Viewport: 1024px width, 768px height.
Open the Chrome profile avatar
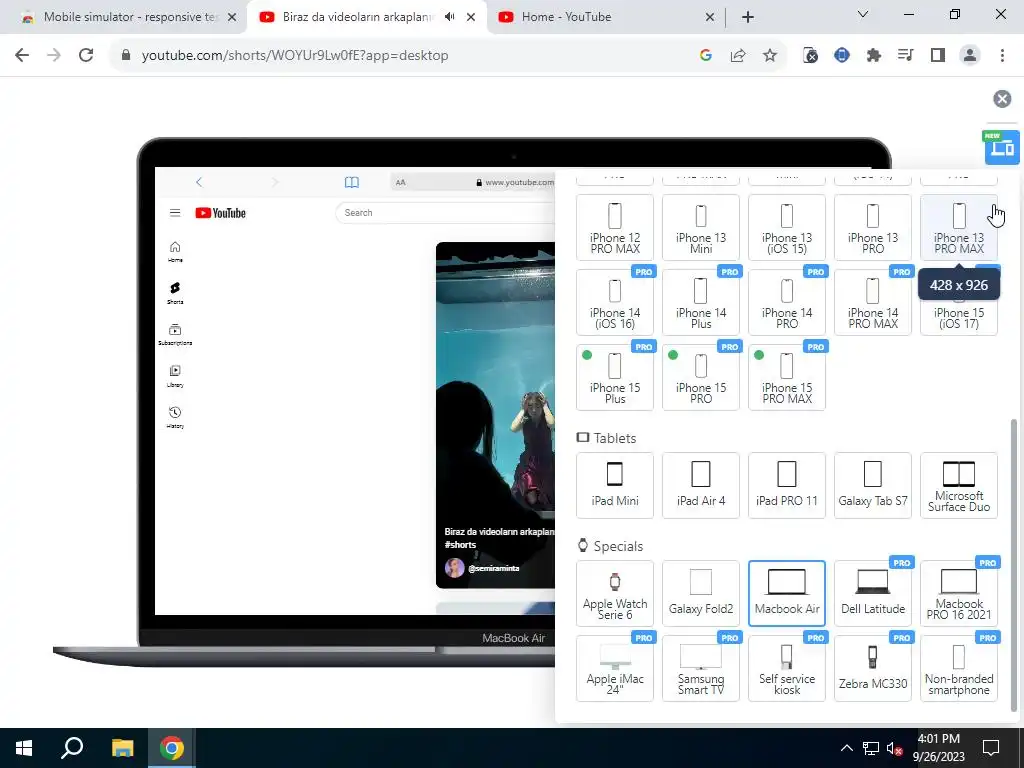click(x=970, y=56)
